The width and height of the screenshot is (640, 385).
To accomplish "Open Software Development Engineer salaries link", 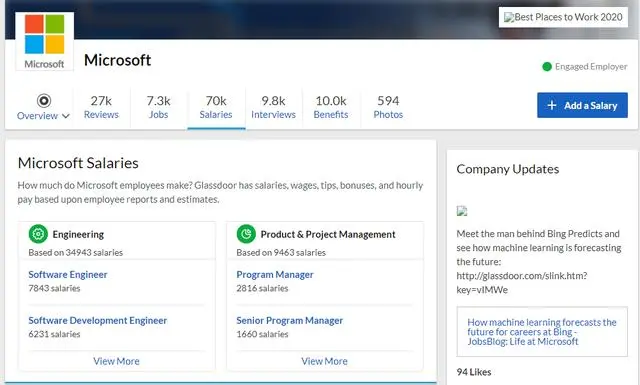I will [98, 320].
